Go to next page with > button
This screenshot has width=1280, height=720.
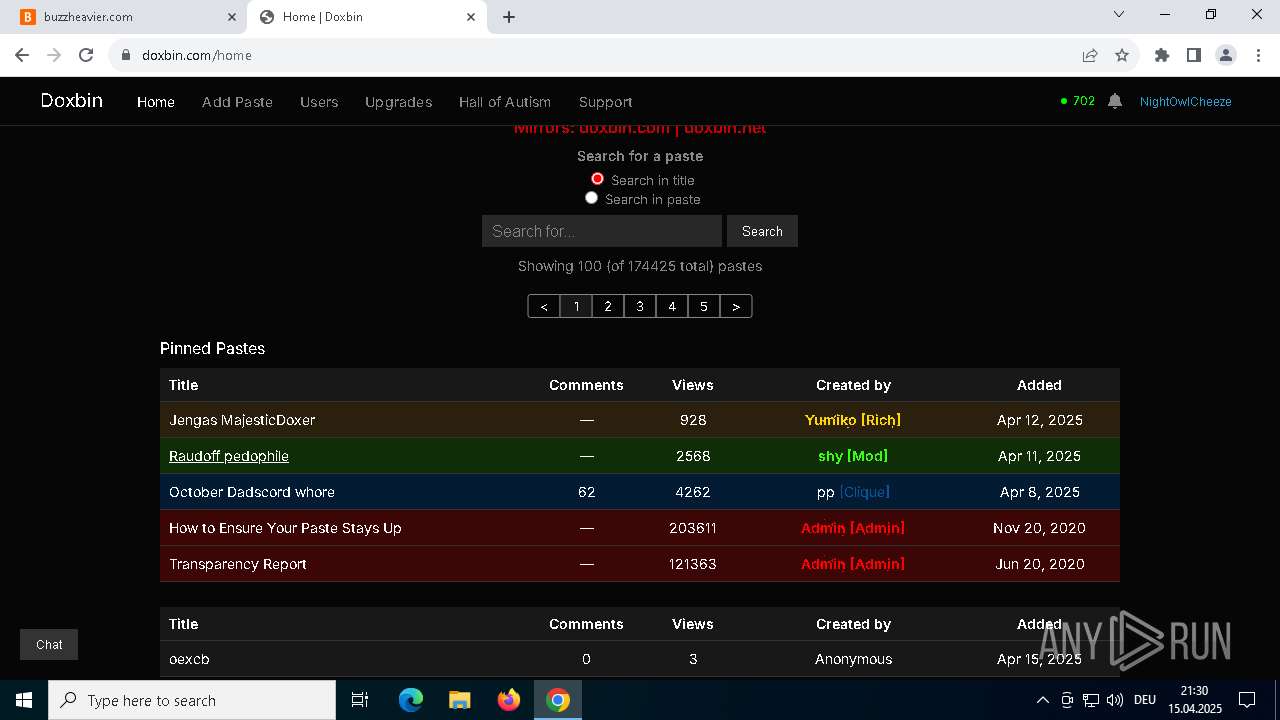pyautogui.click(x=736, y=306)
